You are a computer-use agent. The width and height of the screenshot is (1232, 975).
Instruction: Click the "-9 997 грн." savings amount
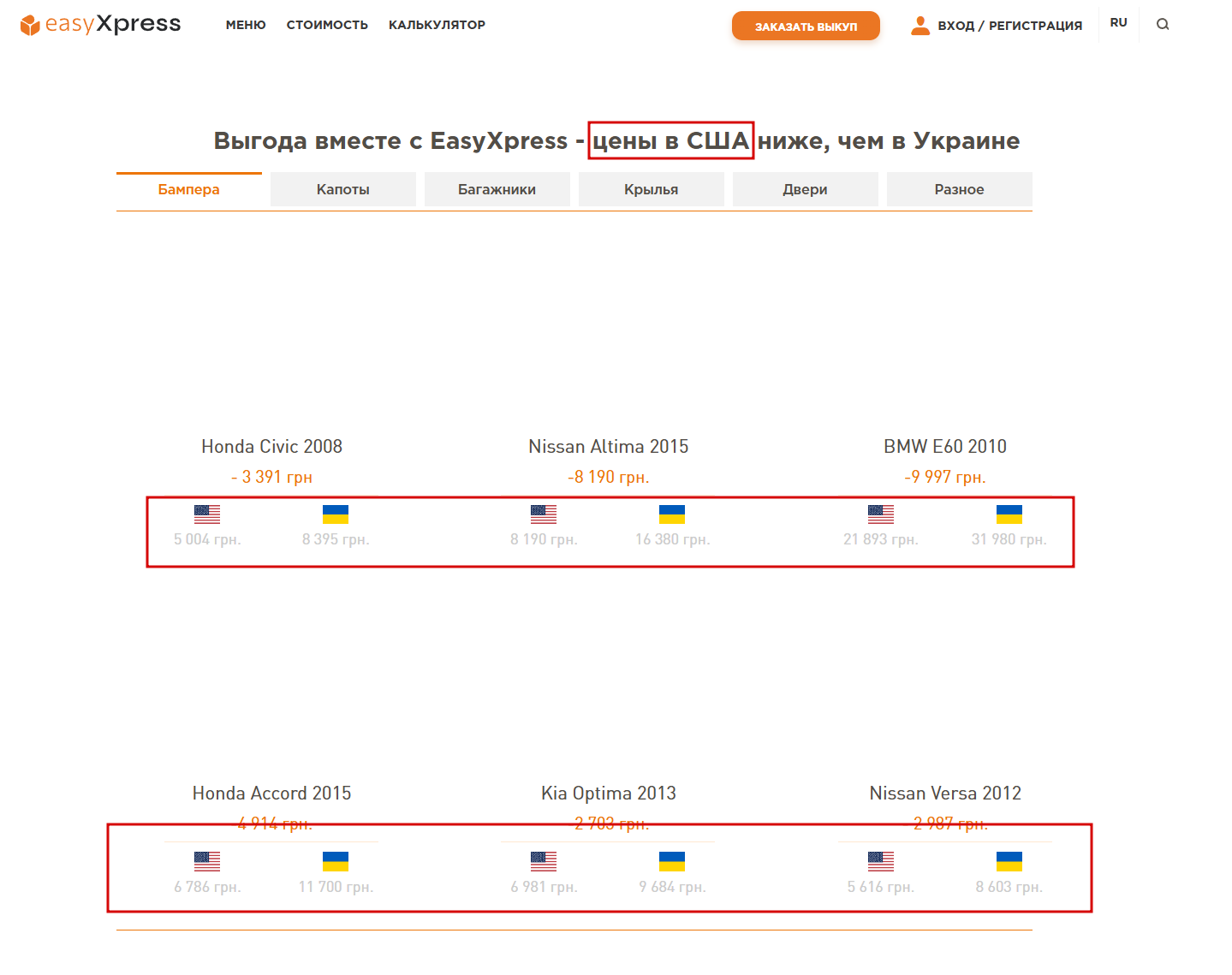tap(945, 477)
